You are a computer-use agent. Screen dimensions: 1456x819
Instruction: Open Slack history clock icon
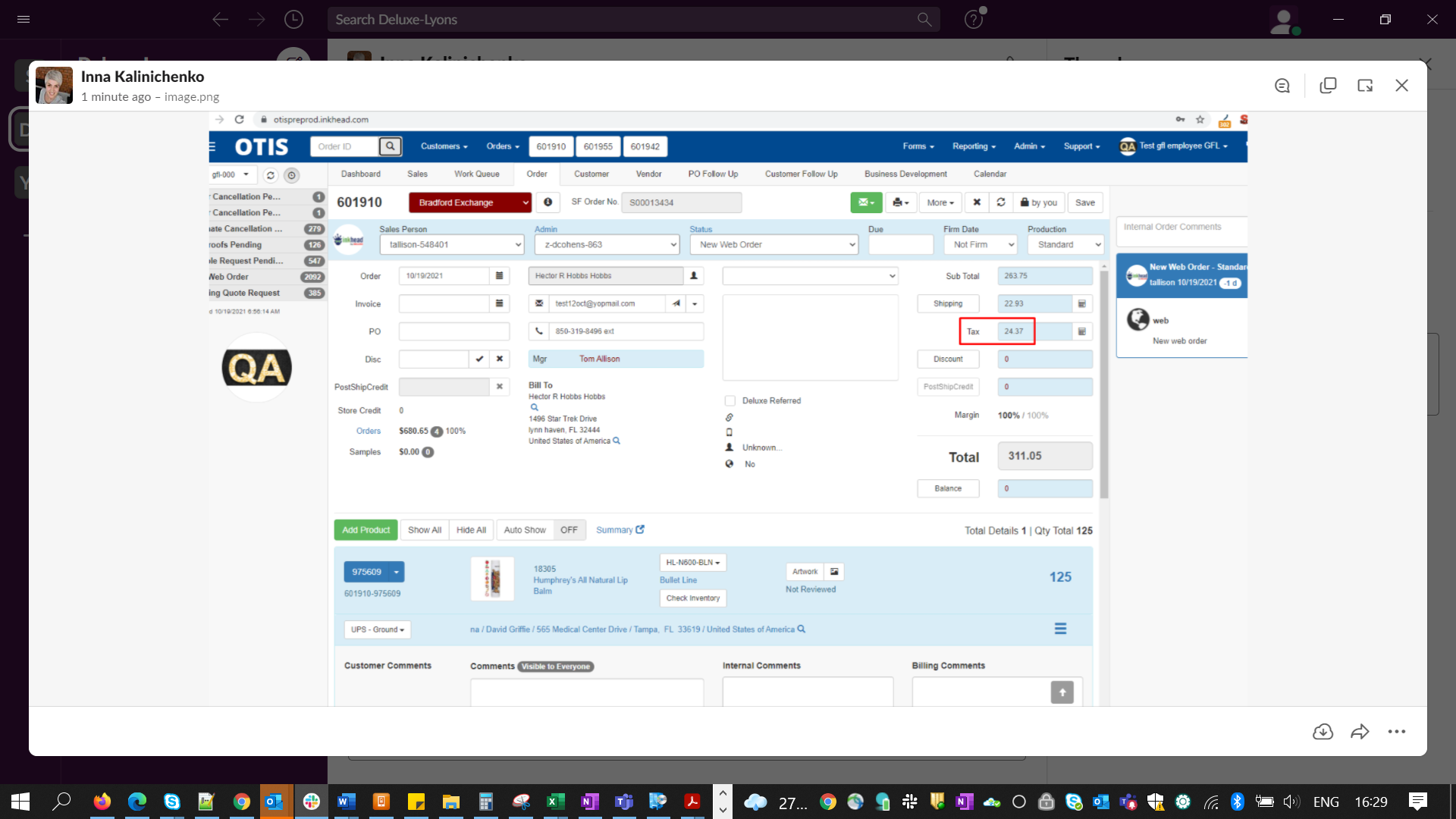pos(293,20)
